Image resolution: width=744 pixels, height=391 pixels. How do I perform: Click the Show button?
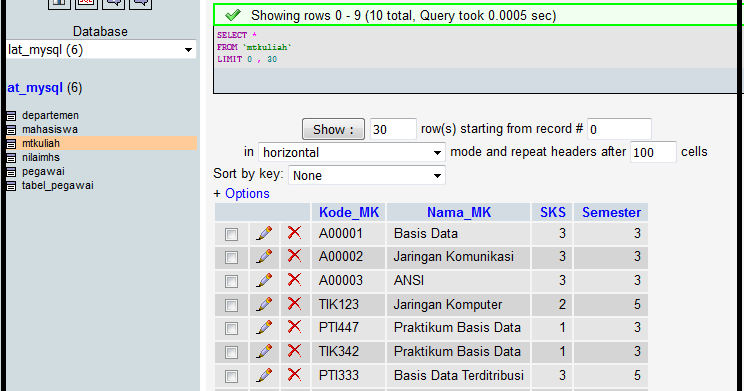point(333,129)
